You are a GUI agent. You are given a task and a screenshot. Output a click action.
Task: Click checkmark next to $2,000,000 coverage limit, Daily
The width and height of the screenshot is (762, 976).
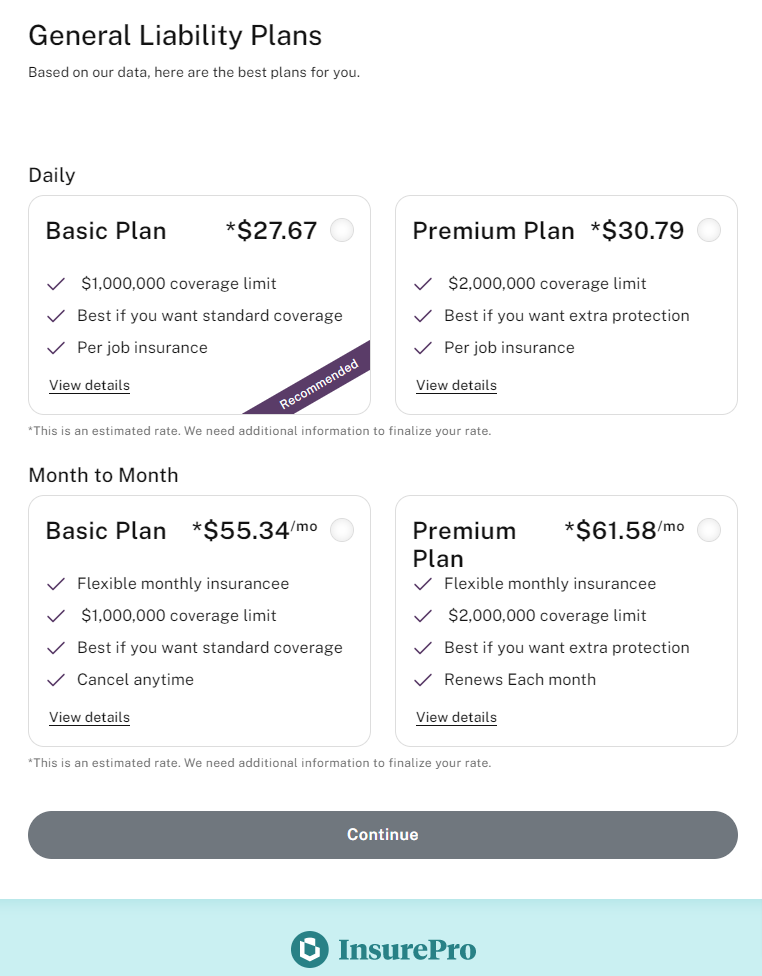(x=424, y=284)
